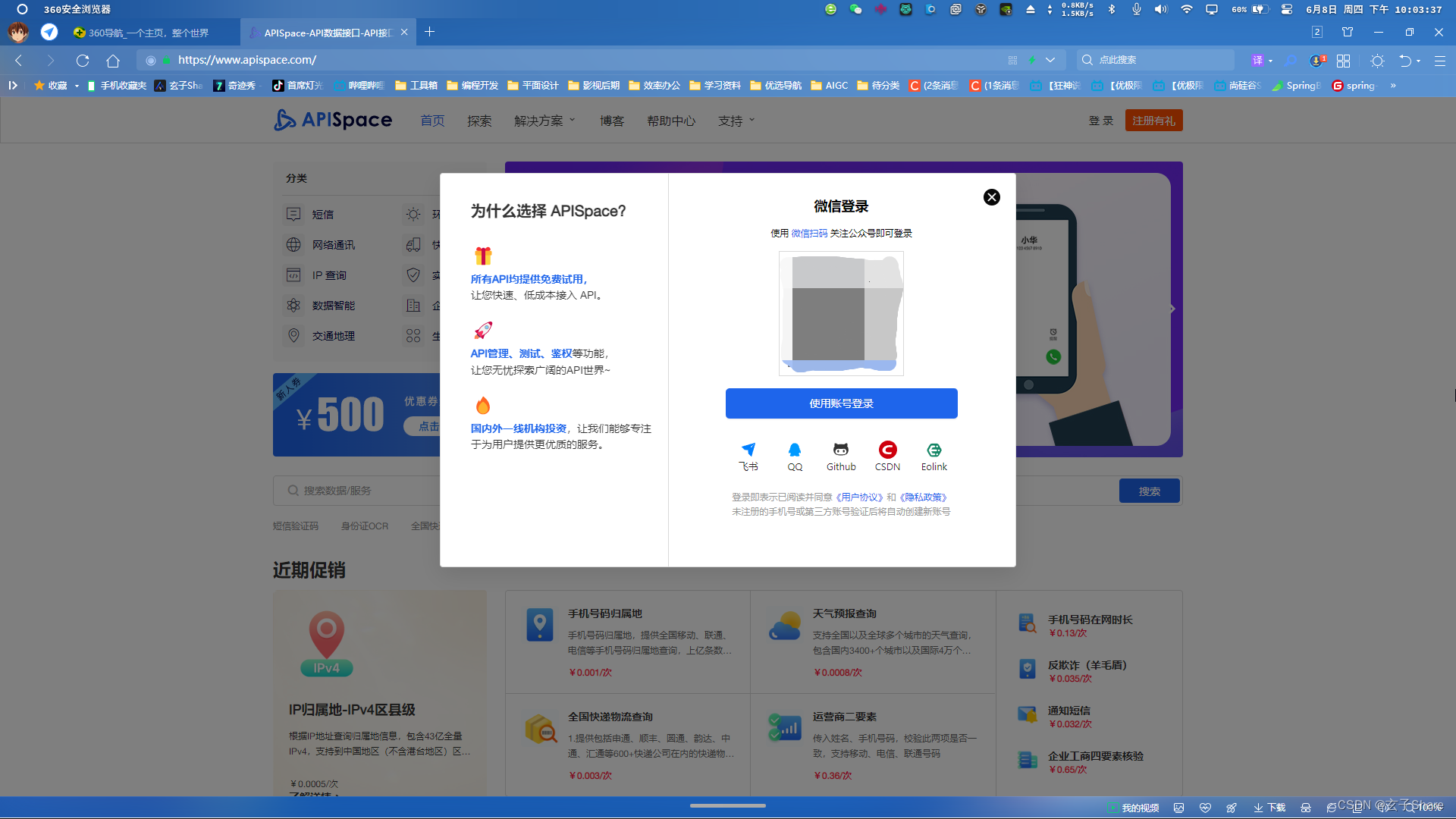Click the browser refresh icon
Screen dimensions: 1456x819
(x=83, y=60)
